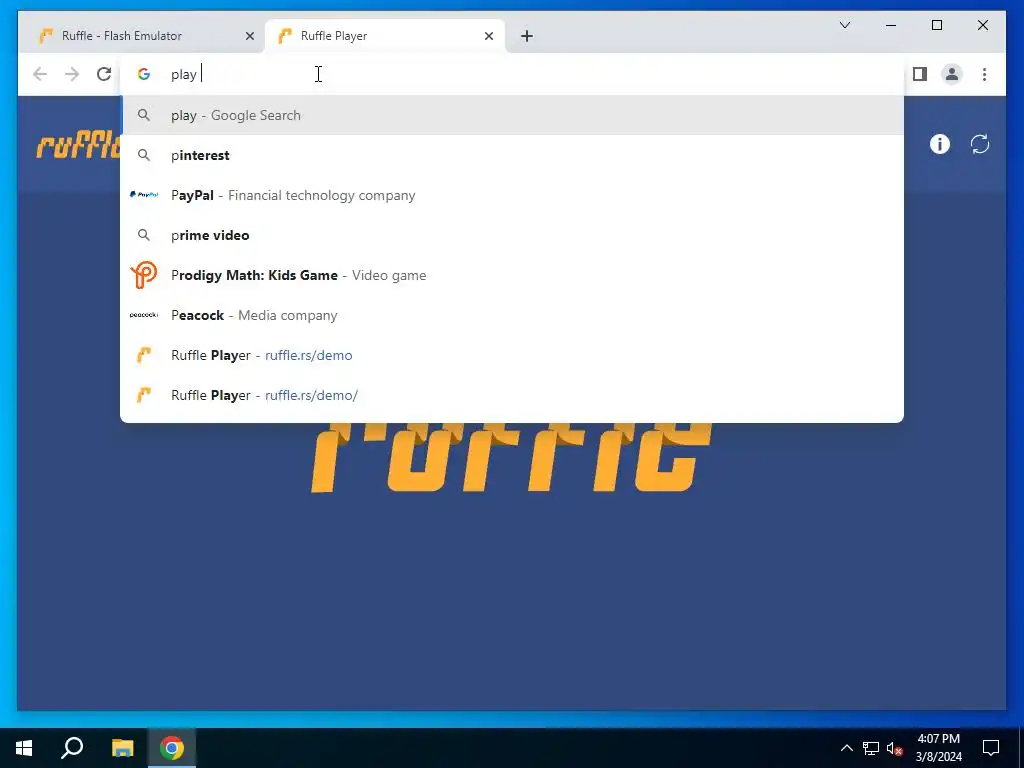The image size is (1024, 768).
Task: Close the Ruffle - Flash Emulator tab
Action: click(x=249, y=36)
